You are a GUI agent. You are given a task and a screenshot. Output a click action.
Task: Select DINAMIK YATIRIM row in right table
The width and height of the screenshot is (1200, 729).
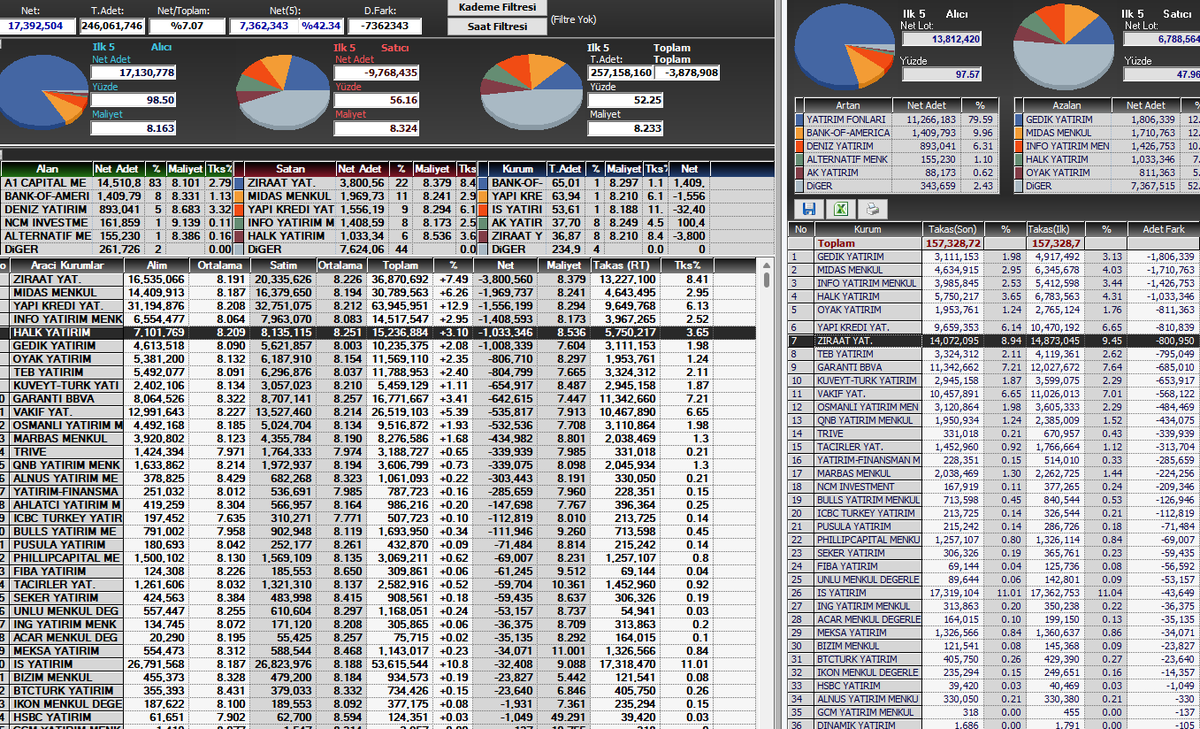994,724
